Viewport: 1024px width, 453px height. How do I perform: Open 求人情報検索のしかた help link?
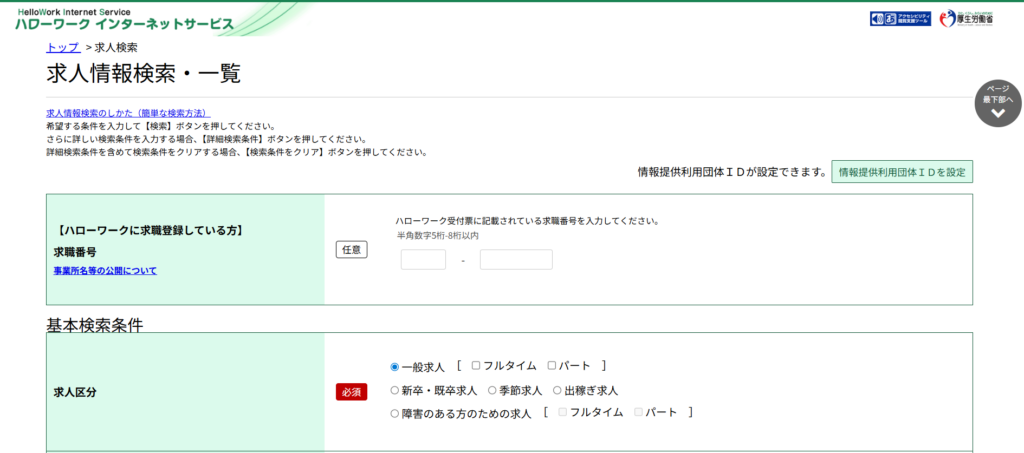(128, 113)
